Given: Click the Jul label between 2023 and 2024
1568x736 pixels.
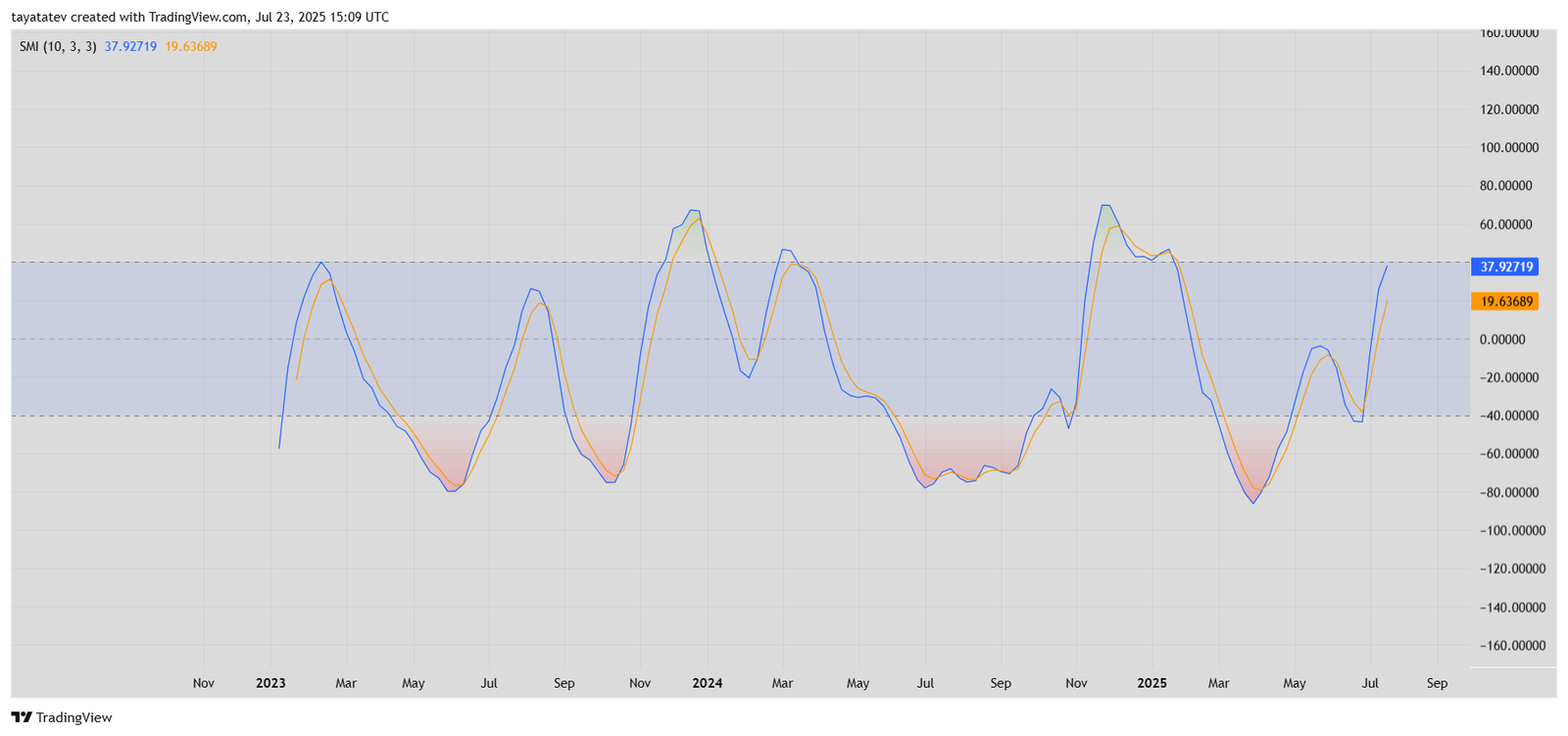Looking at the screenshot, I should coord(488,683).
